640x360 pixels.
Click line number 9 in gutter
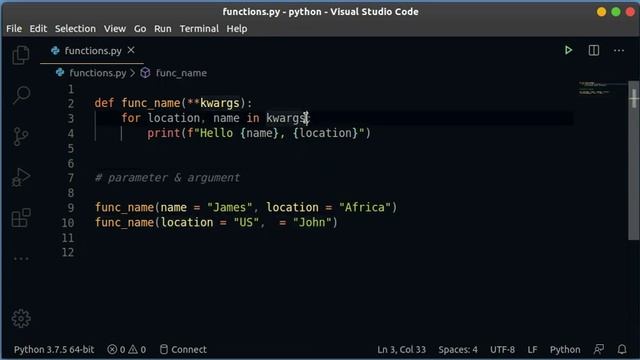pyautogui.click(x=71, y=208)
